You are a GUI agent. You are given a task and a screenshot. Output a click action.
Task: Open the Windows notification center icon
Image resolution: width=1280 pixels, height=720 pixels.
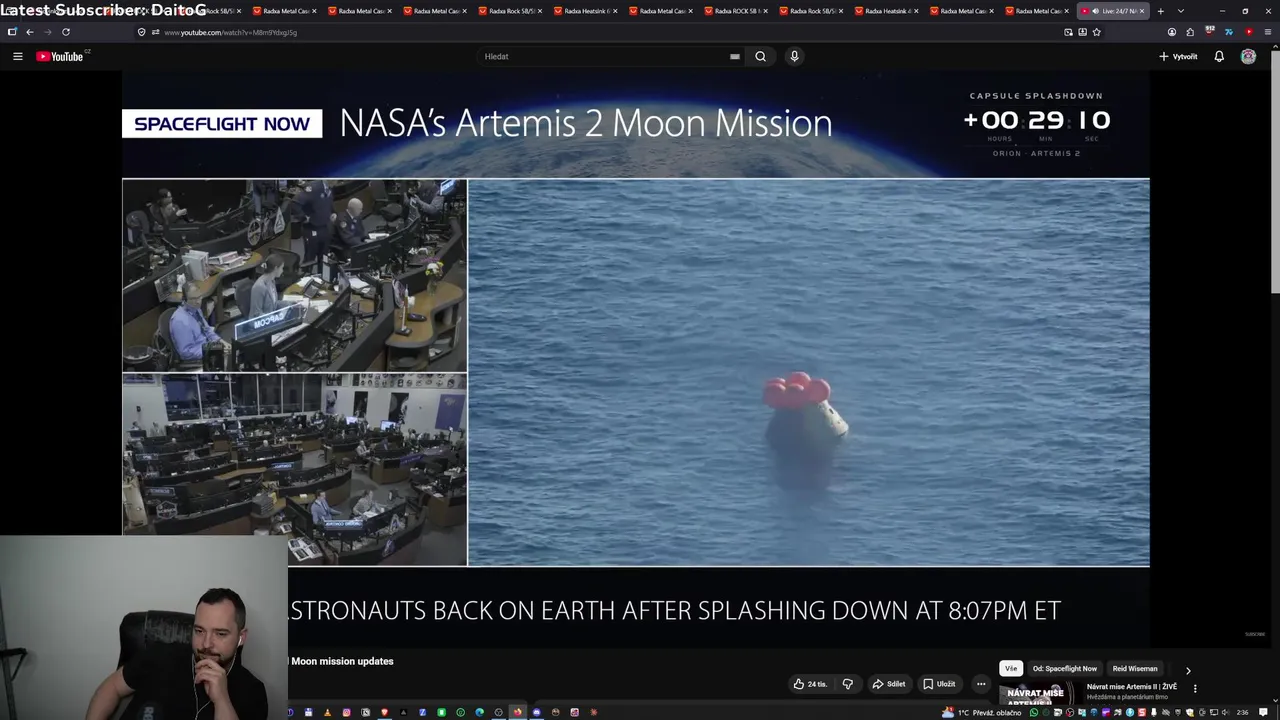1263,712
